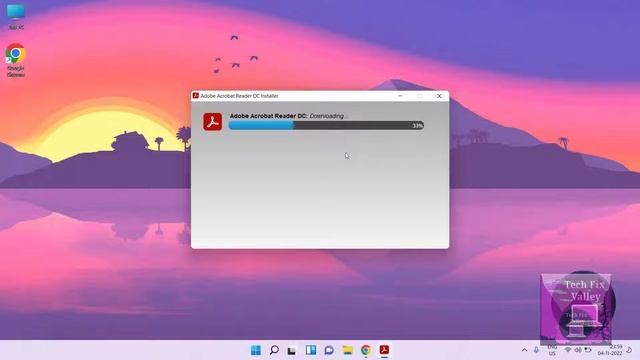Open the This PC desktop icon

pos(16,16)
